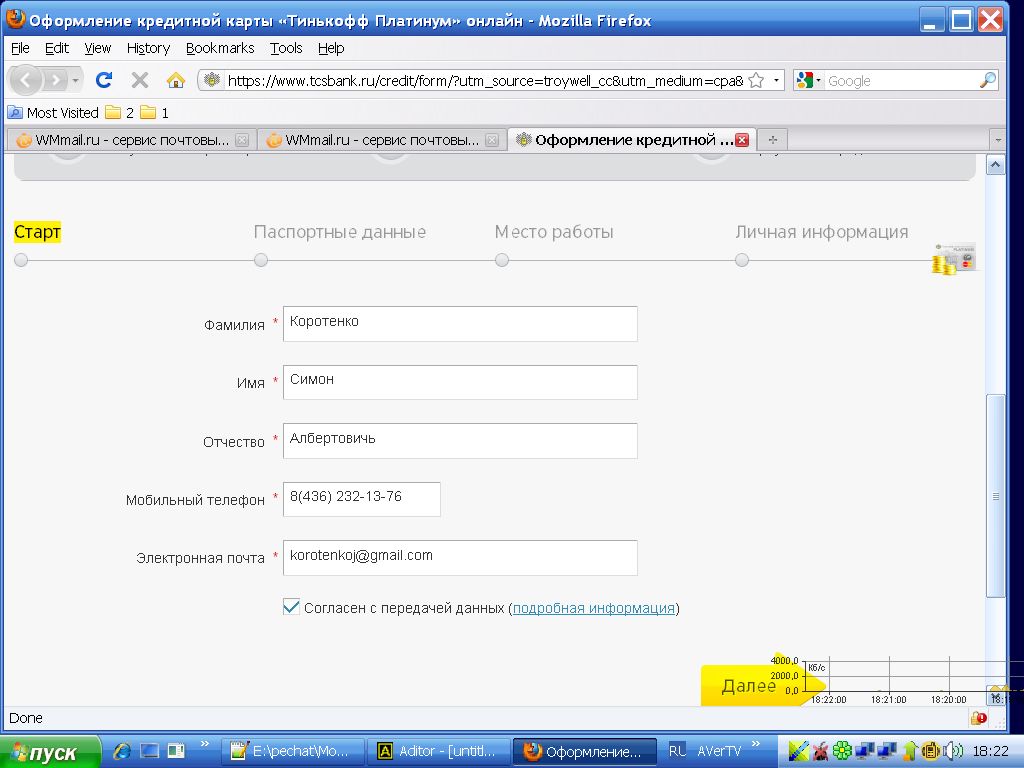This screenshot has width=1024, height=768.
Task: Click the Firefox Оформление taskbar button
Action: click(x=584, y=752)
